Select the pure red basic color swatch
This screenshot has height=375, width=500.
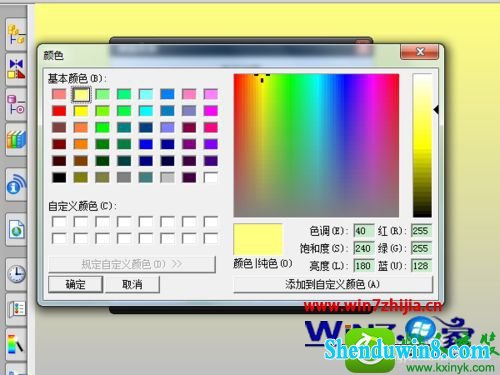pos(59,111)
